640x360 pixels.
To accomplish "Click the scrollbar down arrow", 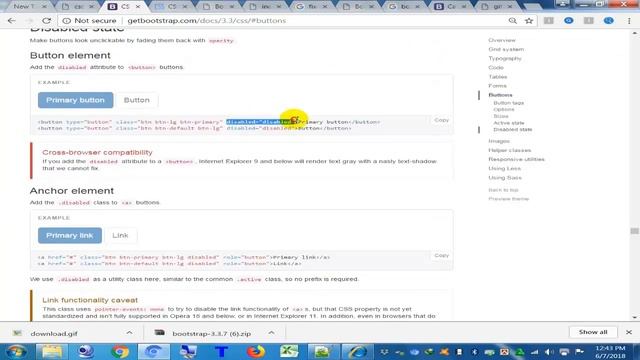I will pyautogui.click(x=634, y=317).
